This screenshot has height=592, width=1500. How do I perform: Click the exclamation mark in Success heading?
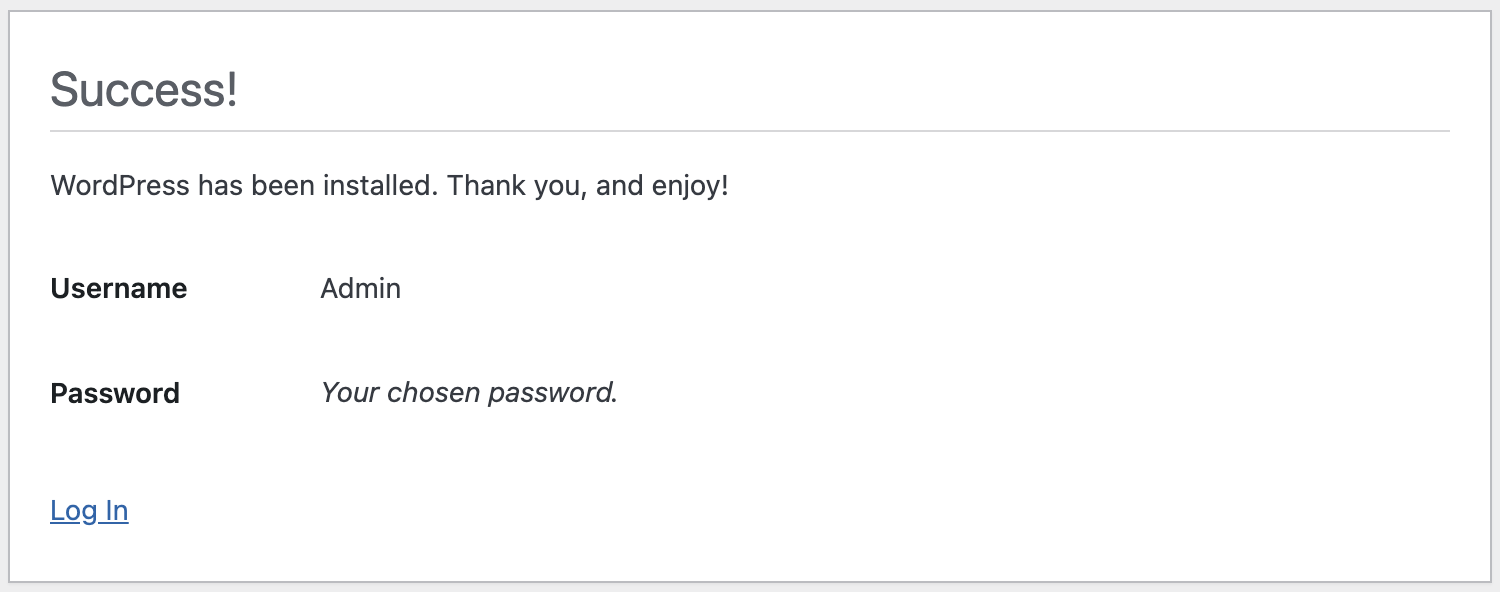(x=231, y=90)
